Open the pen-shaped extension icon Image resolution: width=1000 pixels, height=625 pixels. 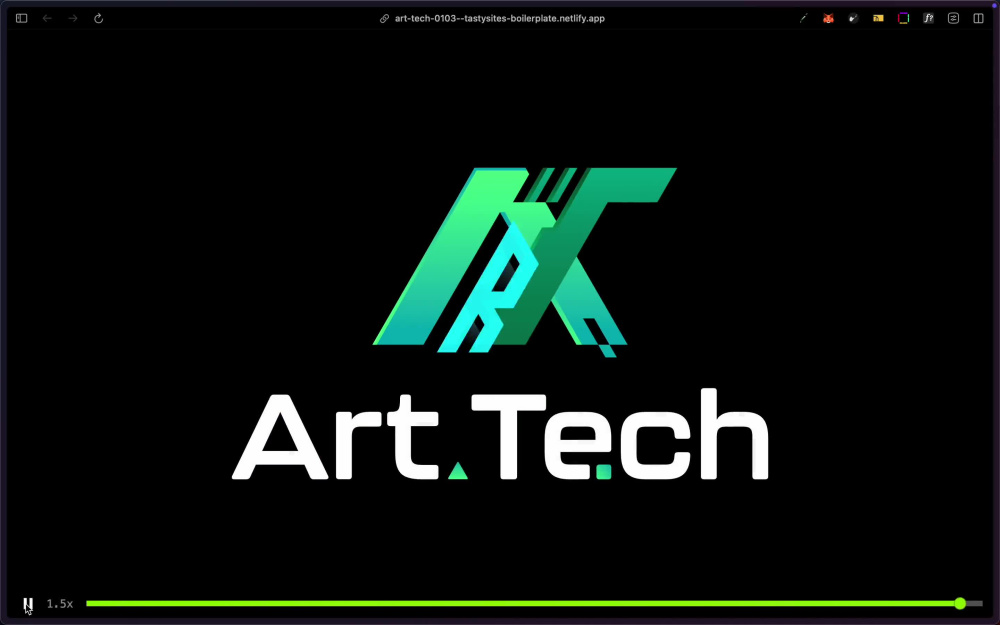804,18
